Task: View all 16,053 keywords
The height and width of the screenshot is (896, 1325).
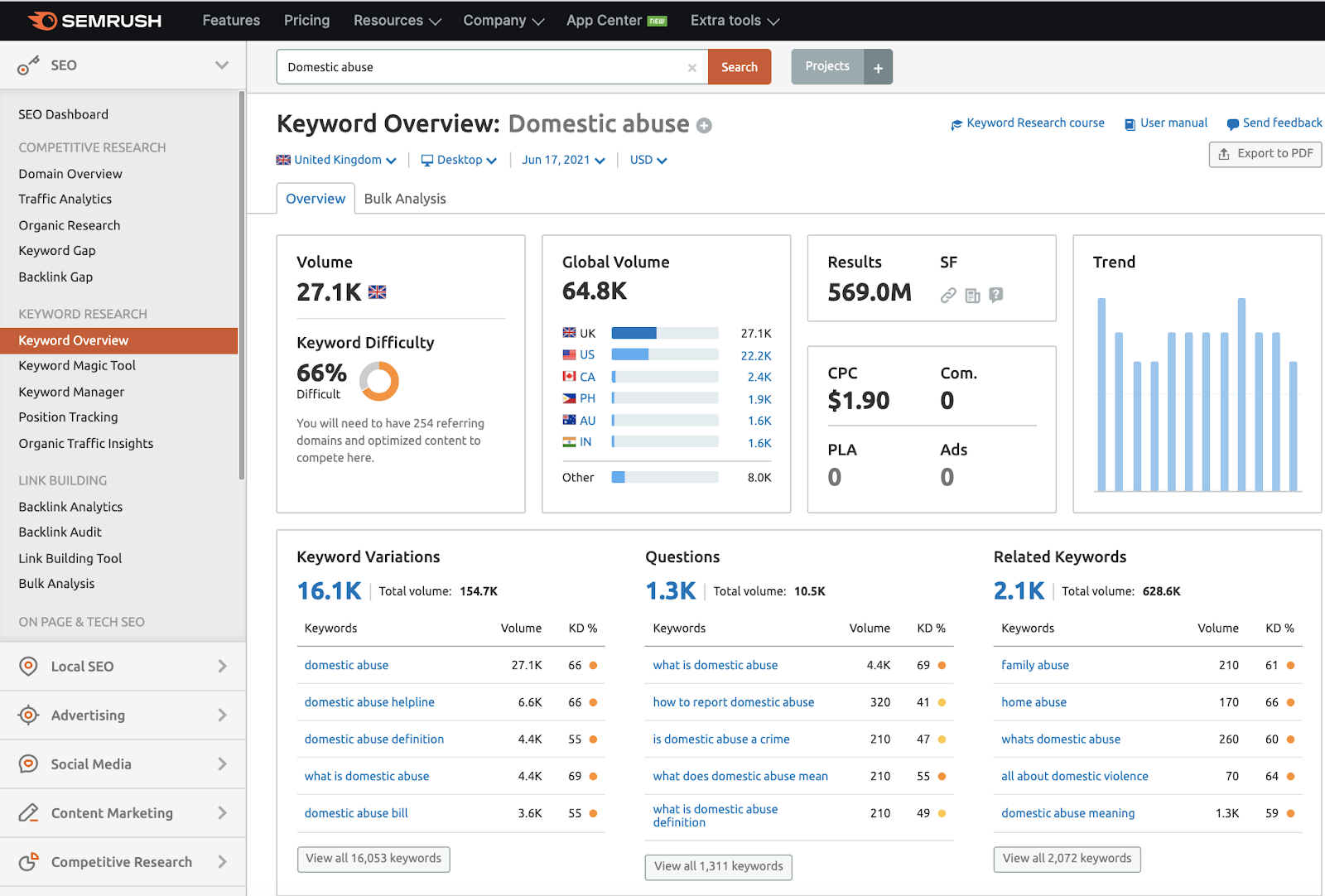Action: coord(373,859)
